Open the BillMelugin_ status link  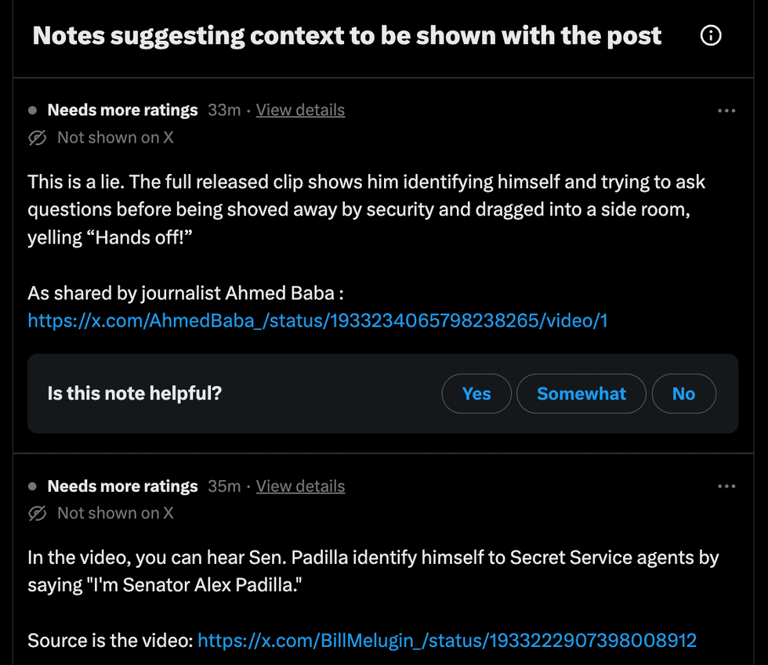[447, 641]
